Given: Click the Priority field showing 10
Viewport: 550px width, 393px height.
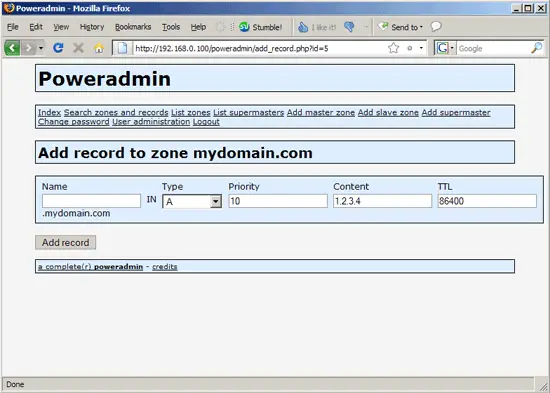Looking at the screenshot, I should coord(278,201).
